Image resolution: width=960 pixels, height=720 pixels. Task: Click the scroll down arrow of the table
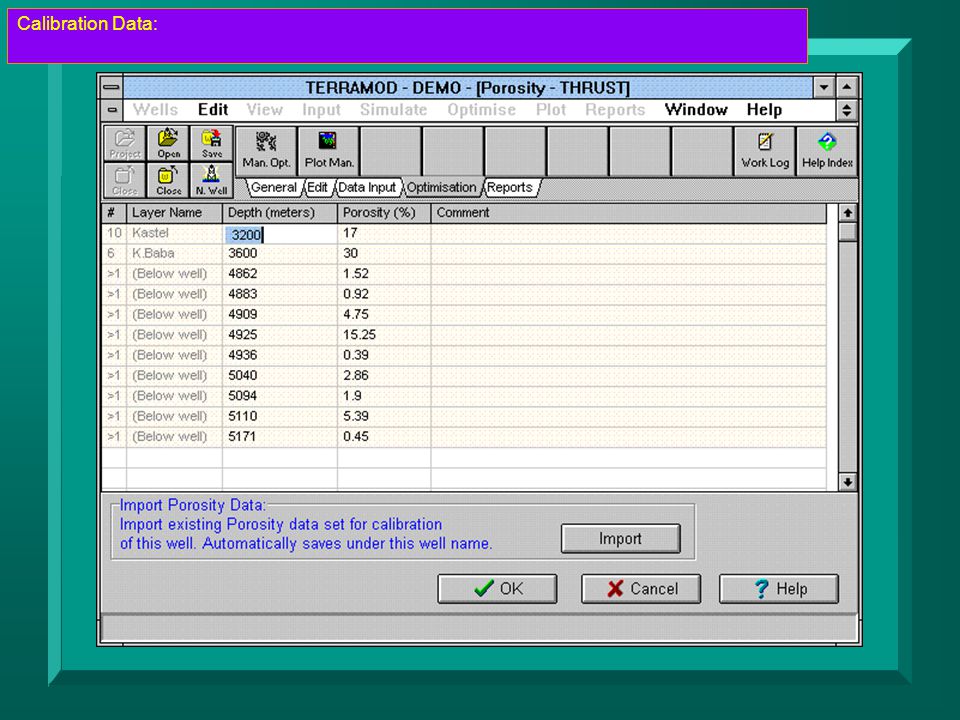[847, 482]
